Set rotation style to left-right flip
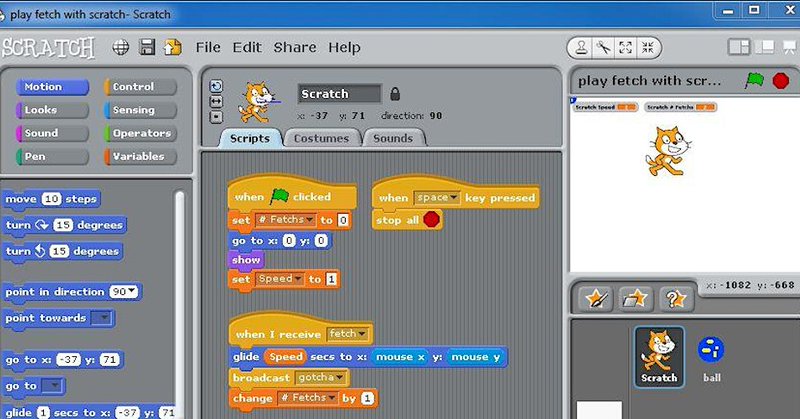800x419 pixels. coord(216,102)
